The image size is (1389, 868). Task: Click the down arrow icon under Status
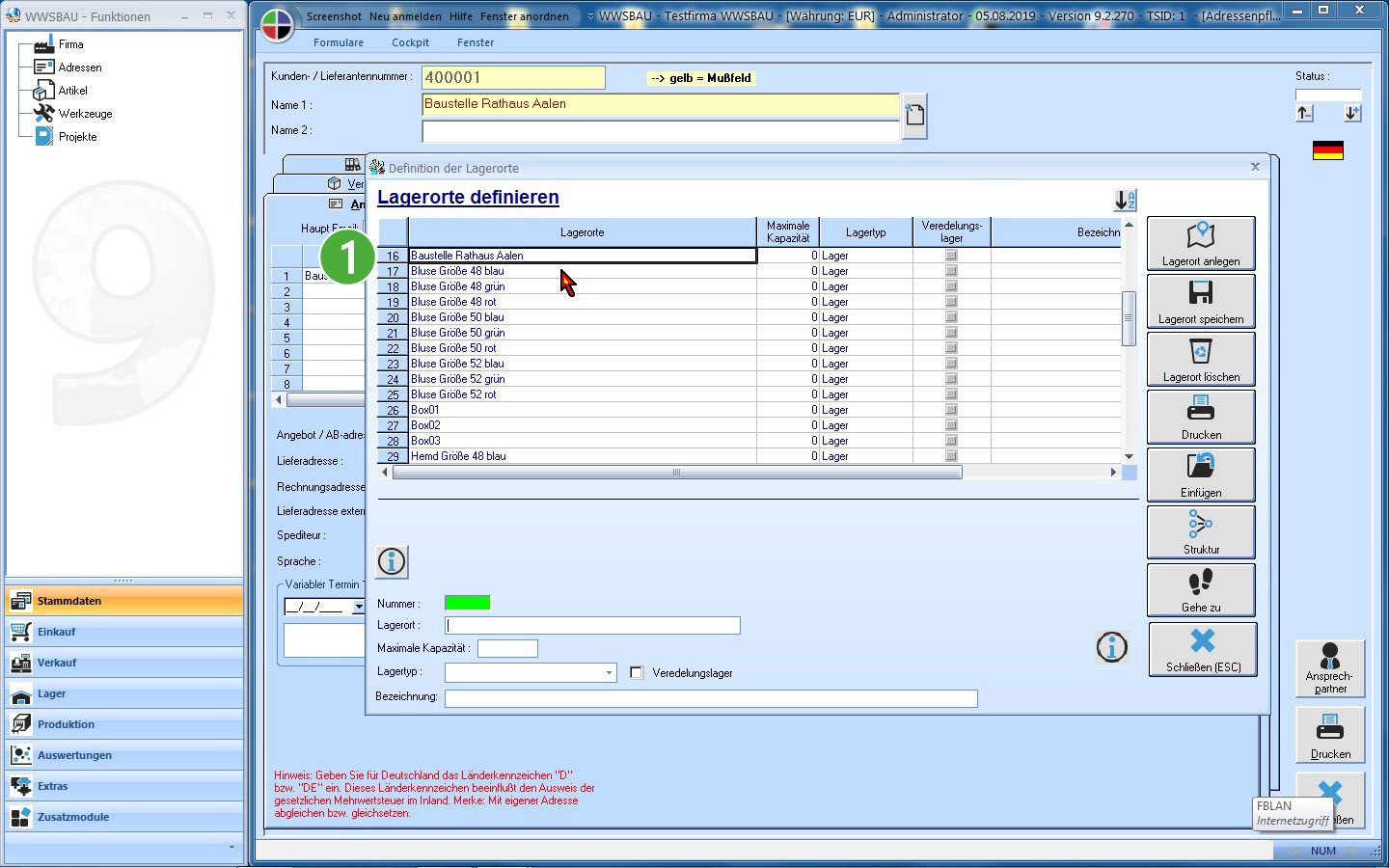coord(1351,114)
